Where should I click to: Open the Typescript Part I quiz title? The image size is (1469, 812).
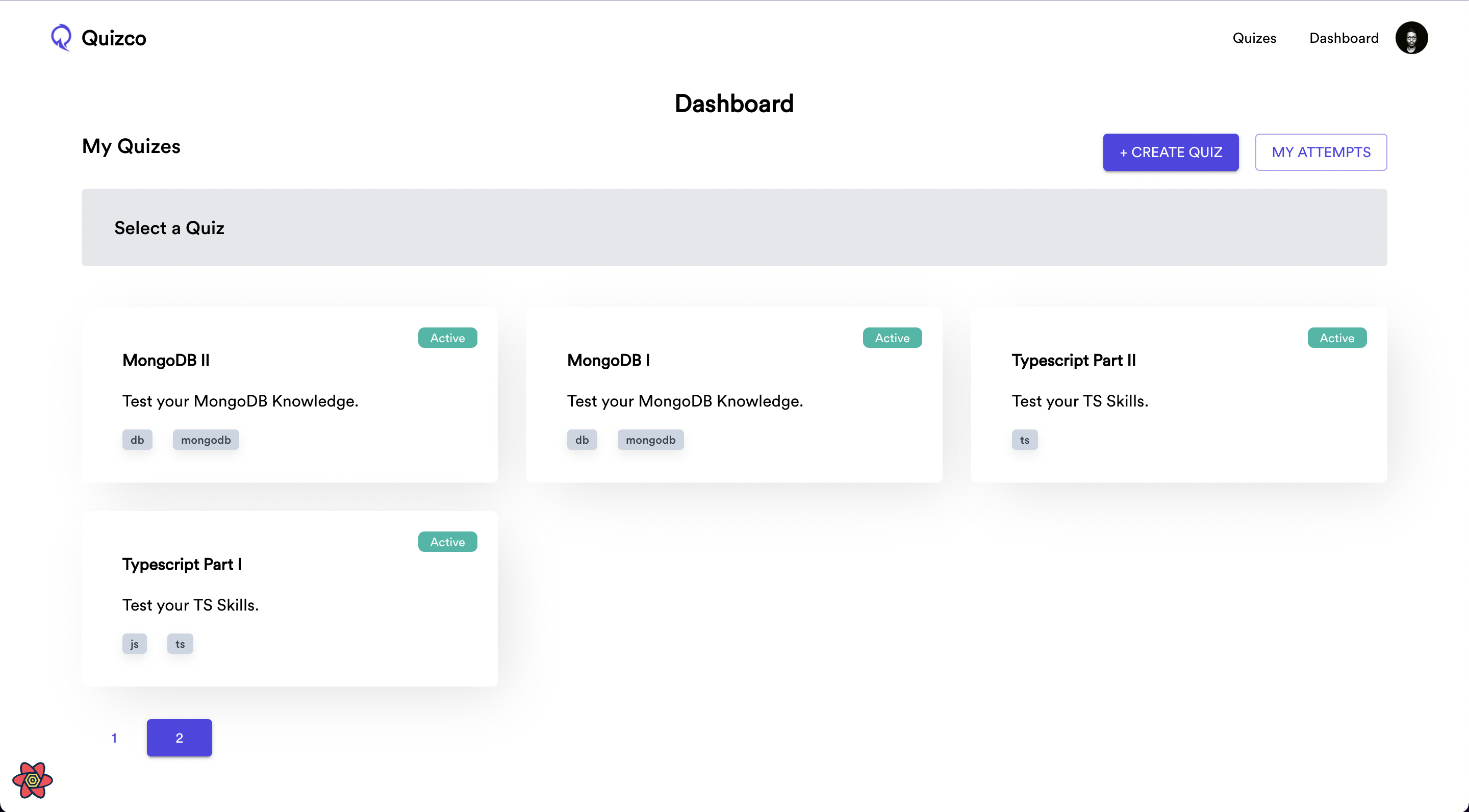coord(182,564)
